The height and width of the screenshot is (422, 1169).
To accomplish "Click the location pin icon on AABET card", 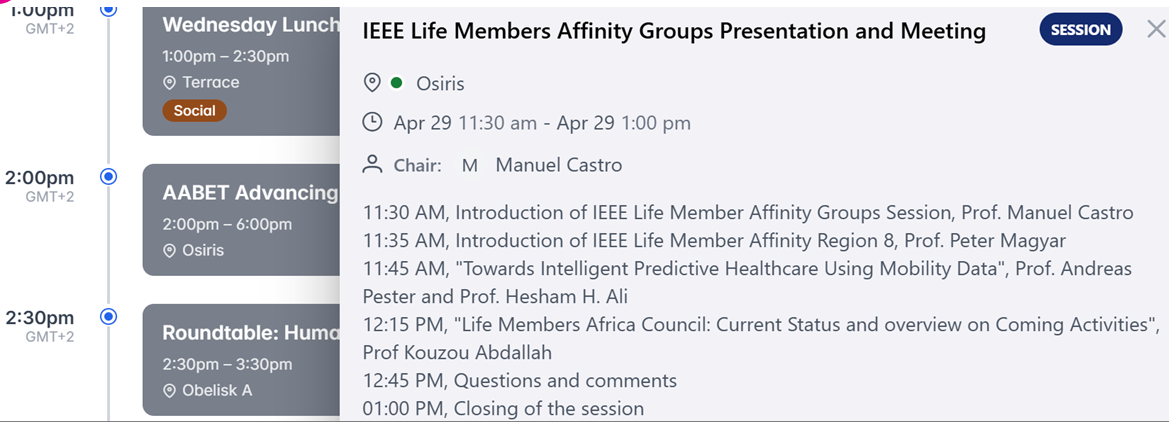I will (x=170, y=251).
